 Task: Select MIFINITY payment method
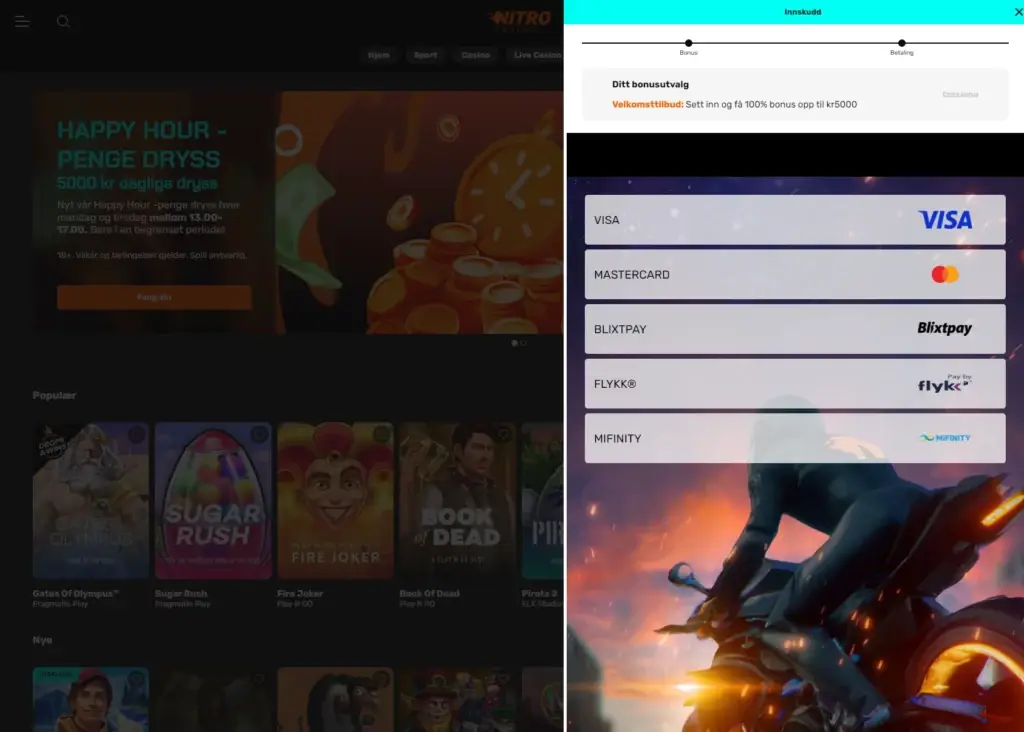tap(795, 438)
